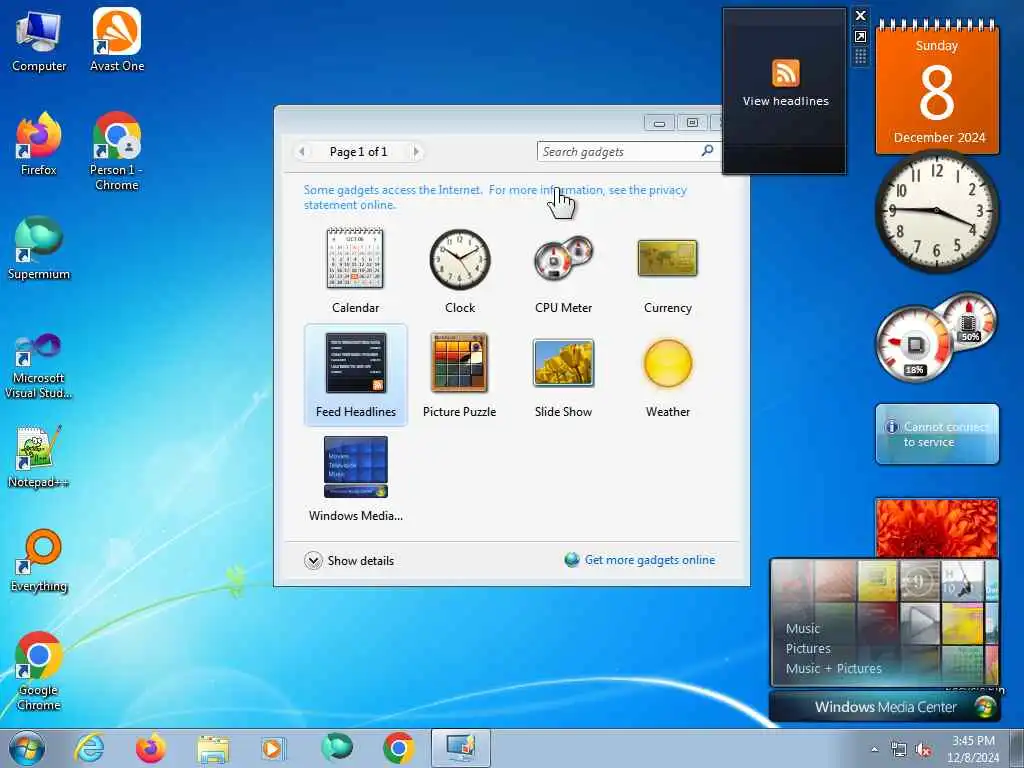The image size is (1024, 768).
Task: Select the Clock gadget in gallery
Action: (x=460, y=270)
